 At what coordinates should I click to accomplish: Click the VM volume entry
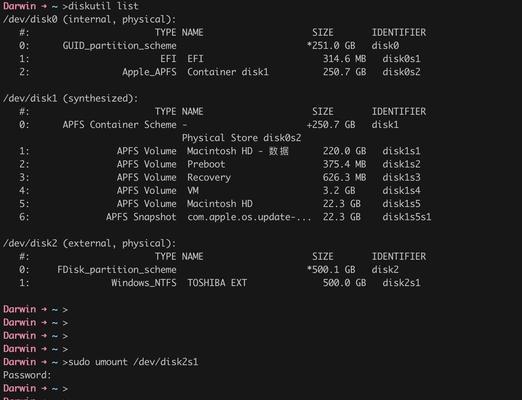pyautogui.click(x=219, y=191)
